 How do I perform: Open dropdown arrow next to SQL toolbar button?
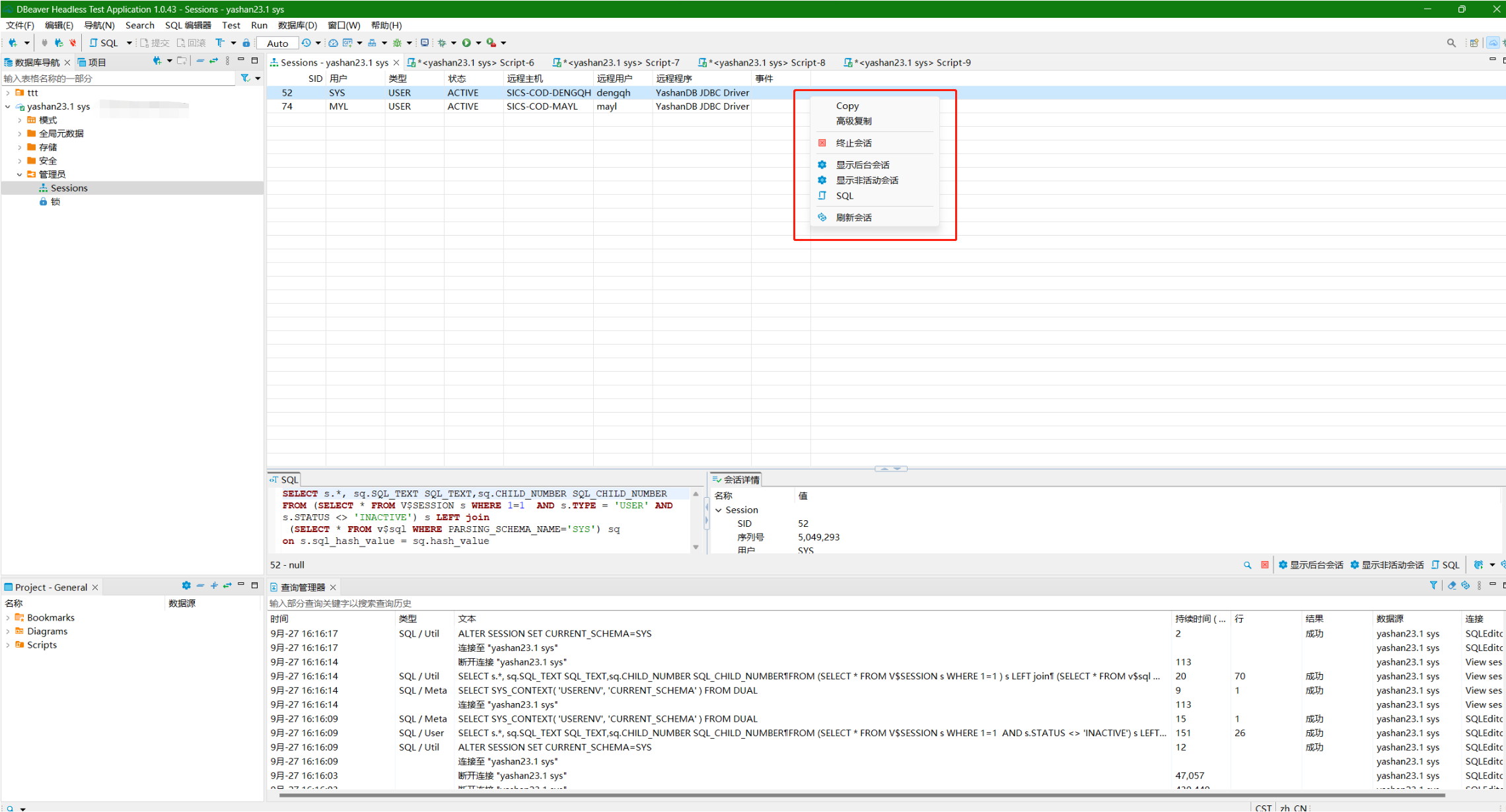click(x=129, y=43)
